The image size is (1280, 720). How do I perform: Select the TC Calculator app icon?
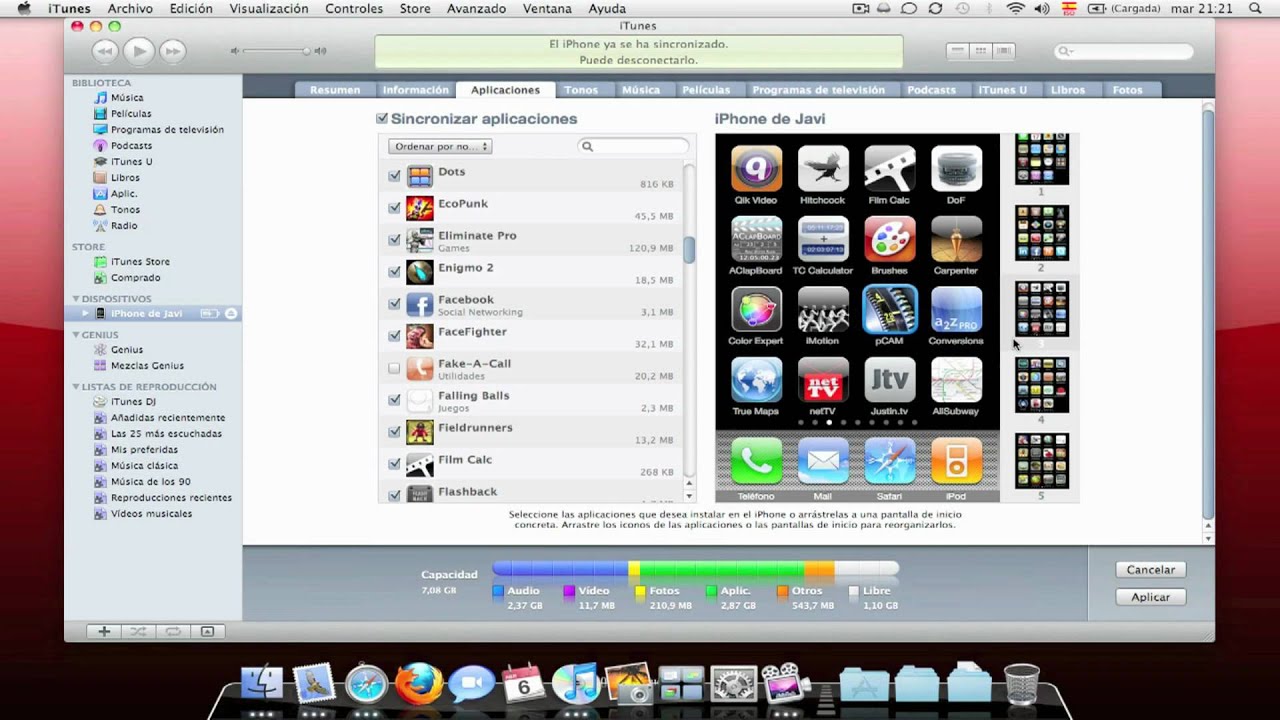pyautogui.click(x=822, y=239)
